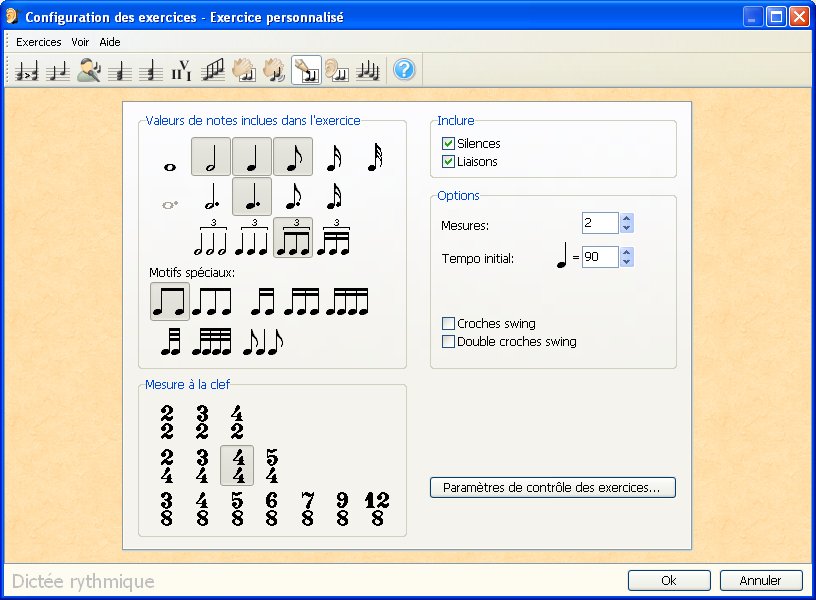This screenshot has height=600, width=816.
Task: Enable Double croches swing option
Action: (x=448, y=342)
